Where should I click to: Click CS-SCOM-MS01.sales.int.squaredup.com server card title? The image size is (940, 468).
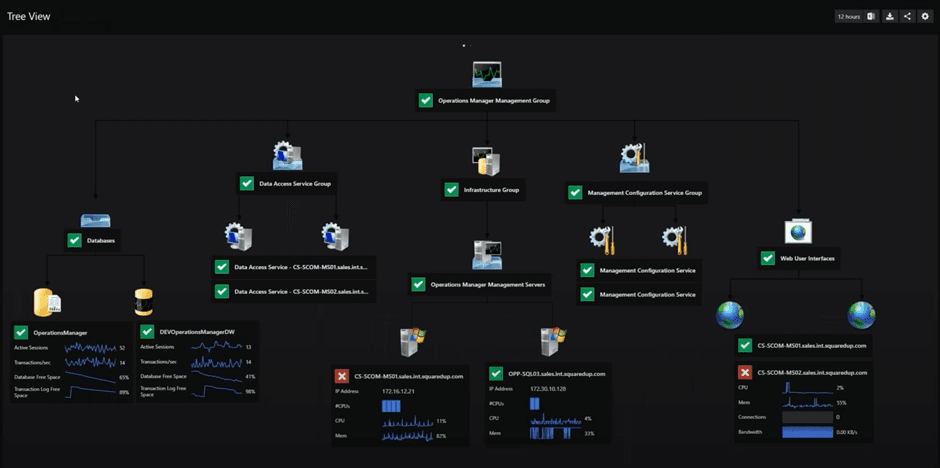point(409,377)
